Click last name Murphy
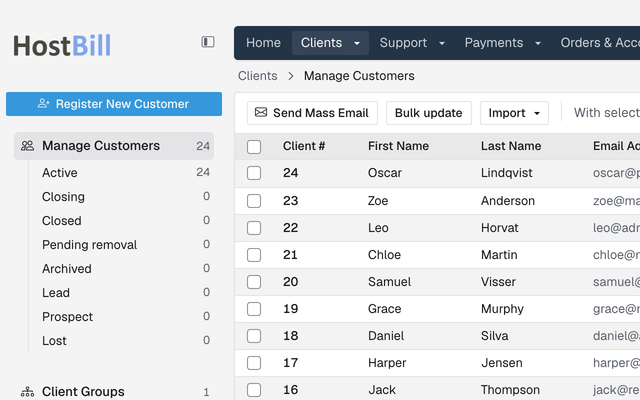Viewport: 640px width, 400px height. click(502, 309)
